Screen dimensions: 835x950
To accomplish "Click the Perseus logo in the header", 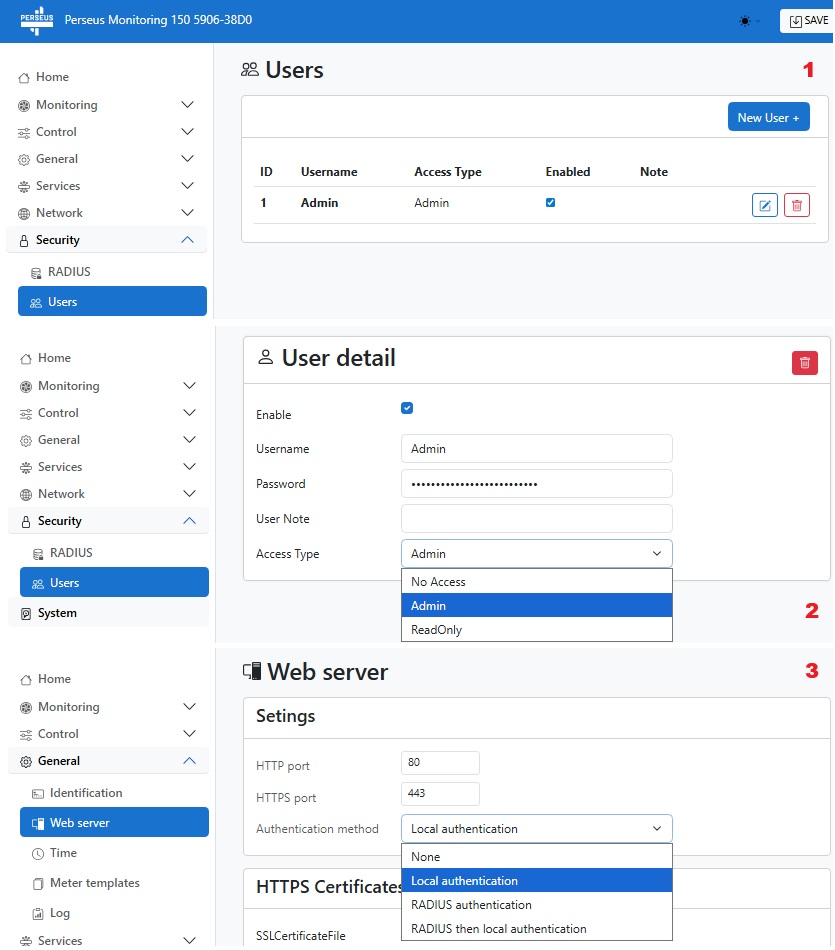I will coord(36,20).
